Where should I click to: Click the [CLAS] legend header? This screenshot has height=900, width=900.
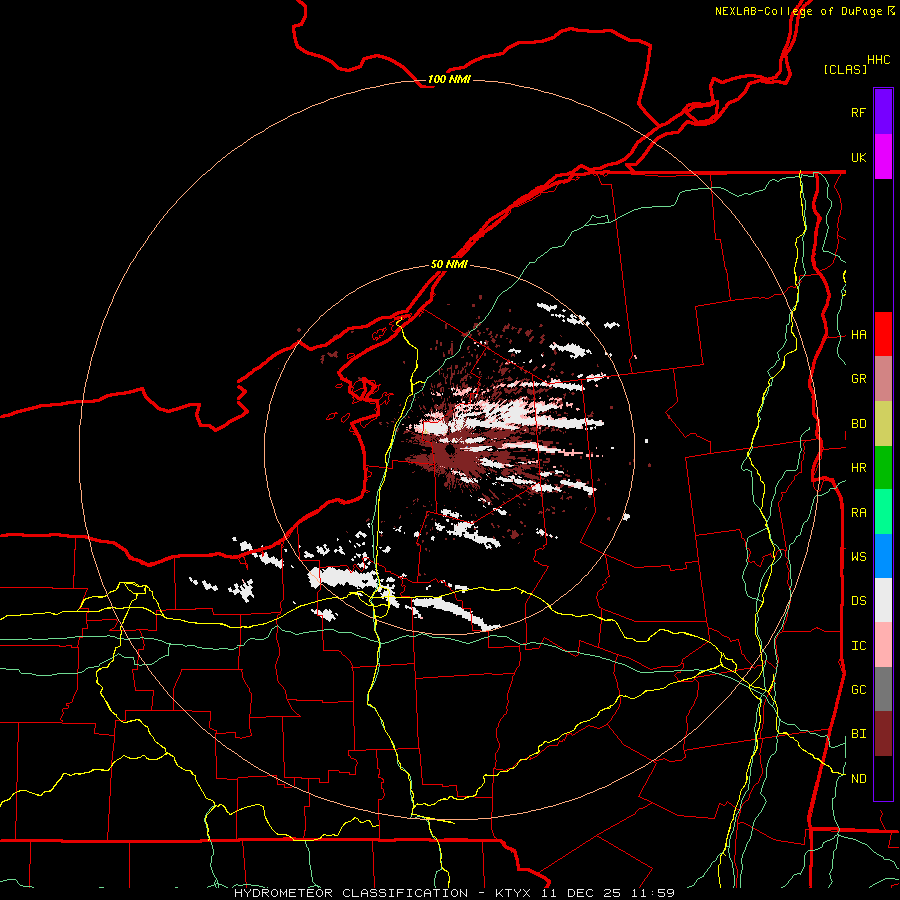tap(845, 69)
